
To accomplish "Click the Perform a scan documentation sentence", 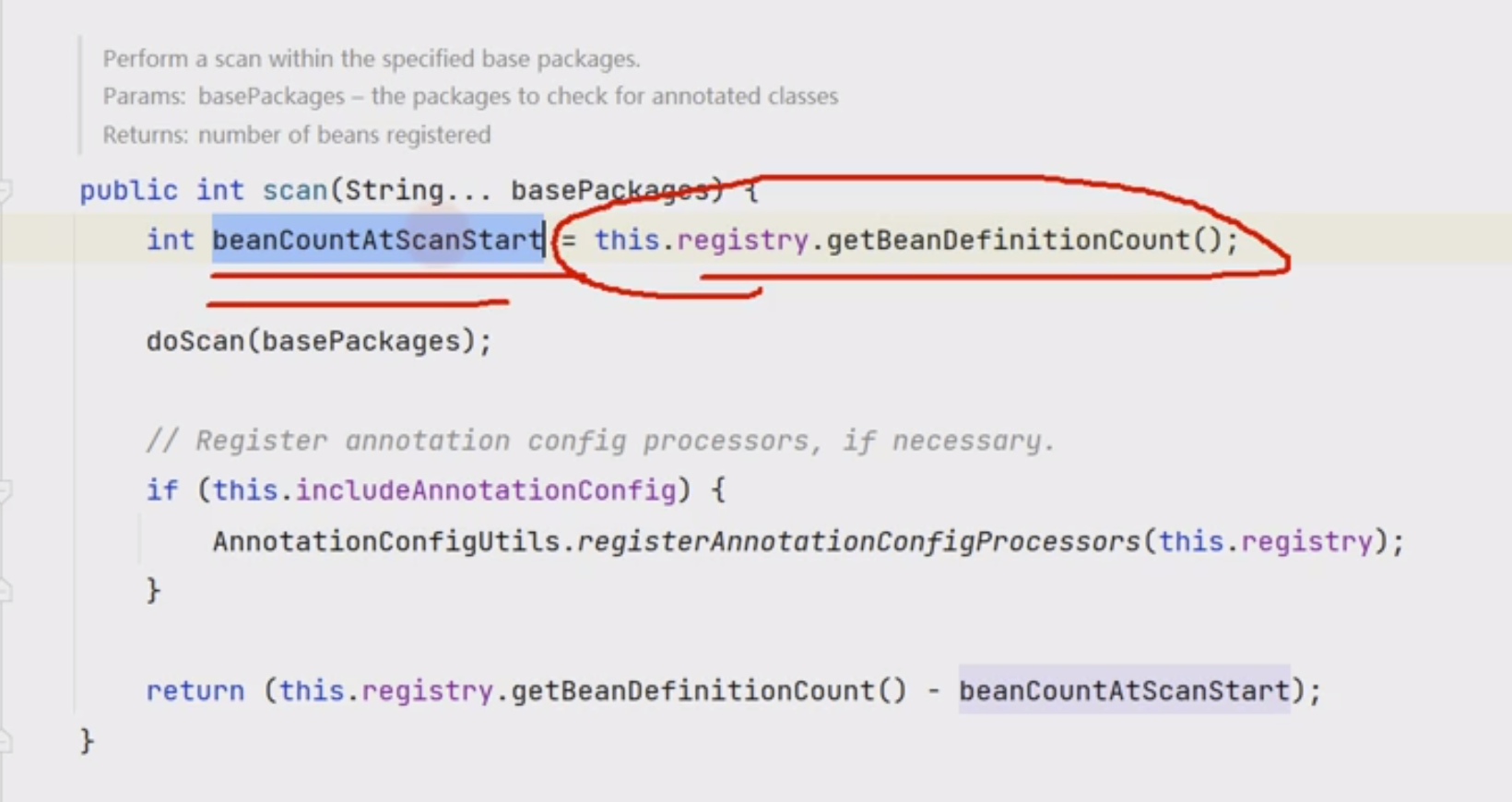I will pos(372,59).
